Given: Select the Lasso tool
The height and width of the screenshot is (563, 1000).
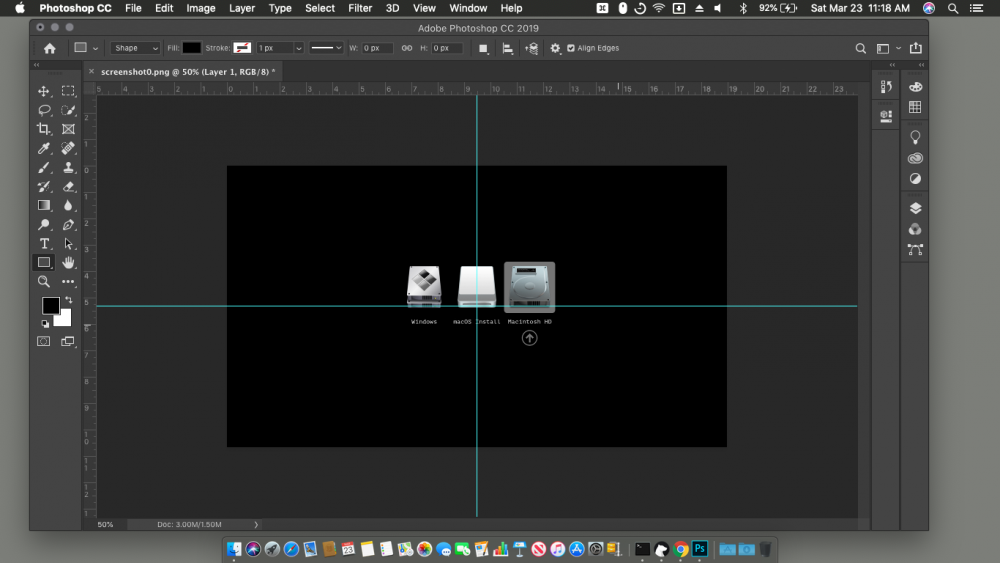Looking at the screenshot, I should [43, 110].
